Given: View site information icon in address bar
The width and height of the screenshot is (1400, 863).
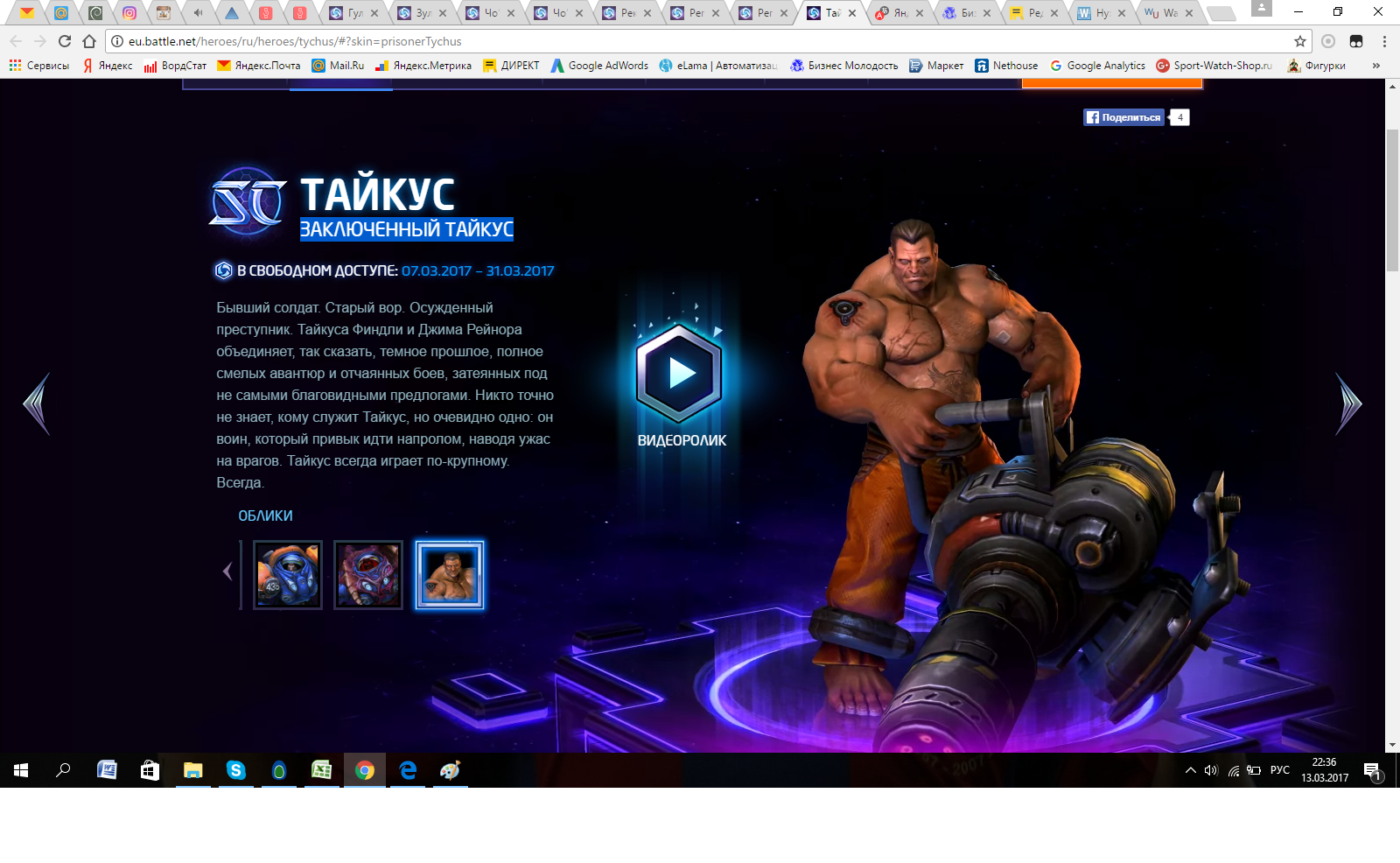Looking at the screenshot, I should click(117, 41).
